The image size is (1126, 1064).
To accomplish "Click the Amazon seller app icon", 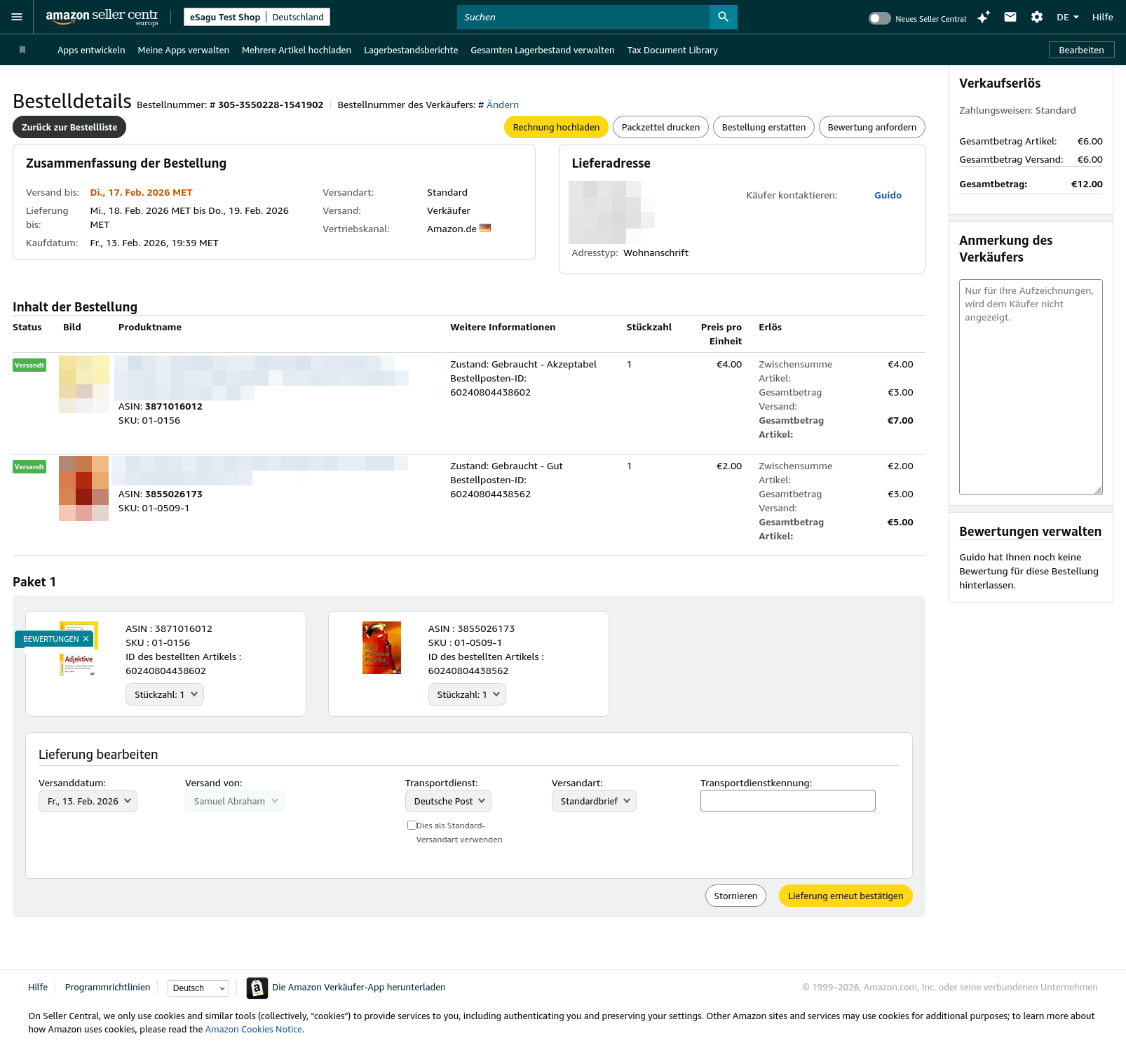I will (257, 988).
